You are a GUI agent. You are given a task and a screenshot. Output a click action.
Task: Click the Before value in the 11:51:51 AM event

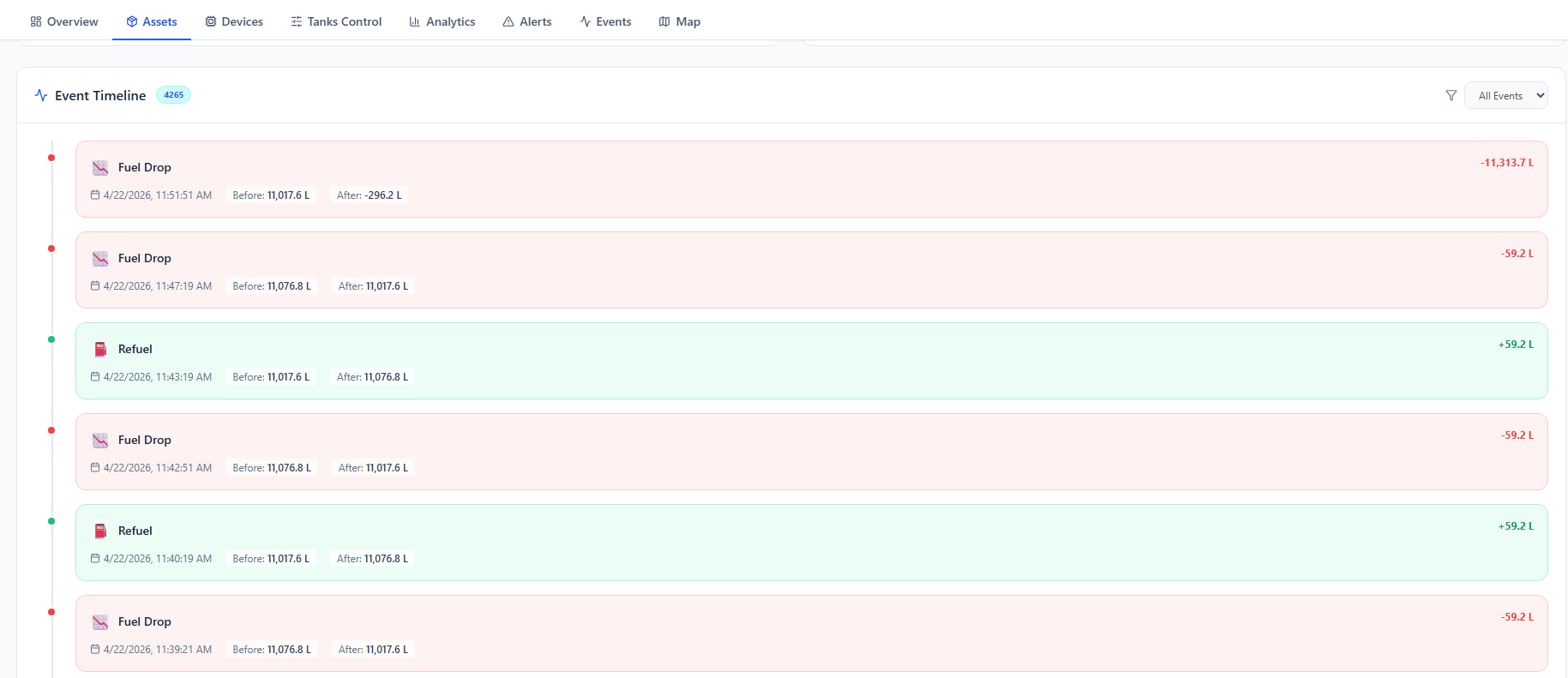click(x=271, y=195)
